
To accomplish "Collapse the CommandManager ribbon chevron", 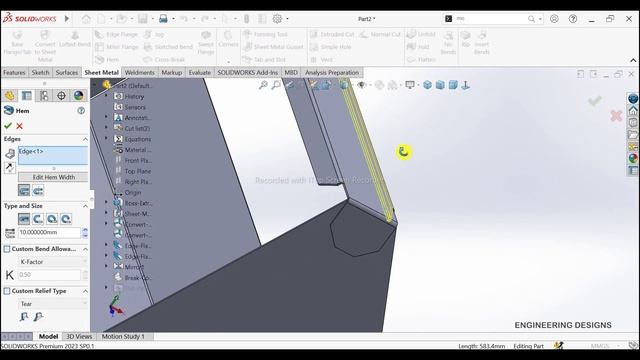I will pos(633,60).
